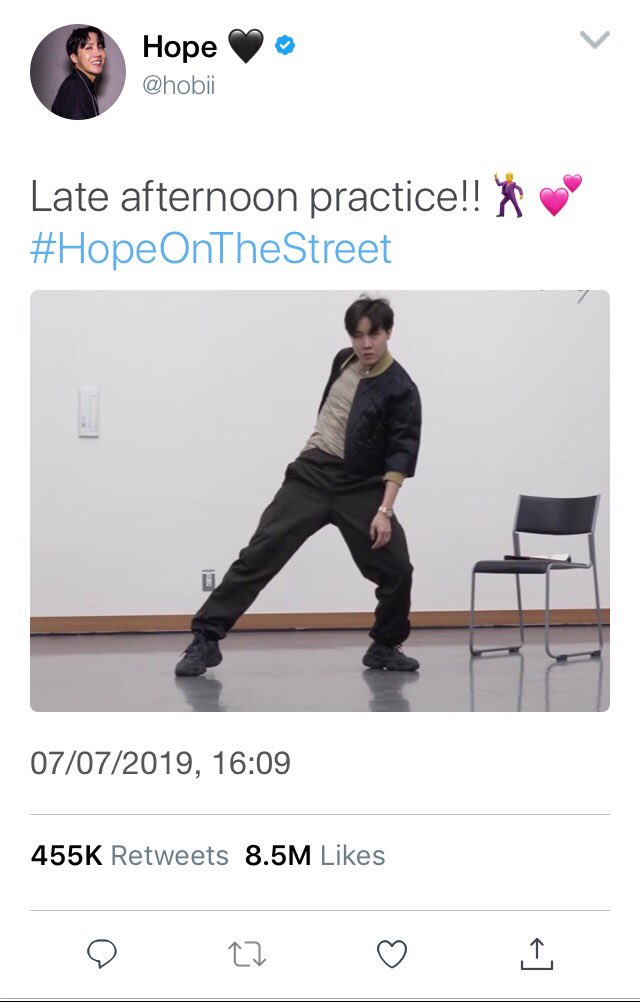
Task: Retweet using the arrows icon
Action: pos(247,955)
